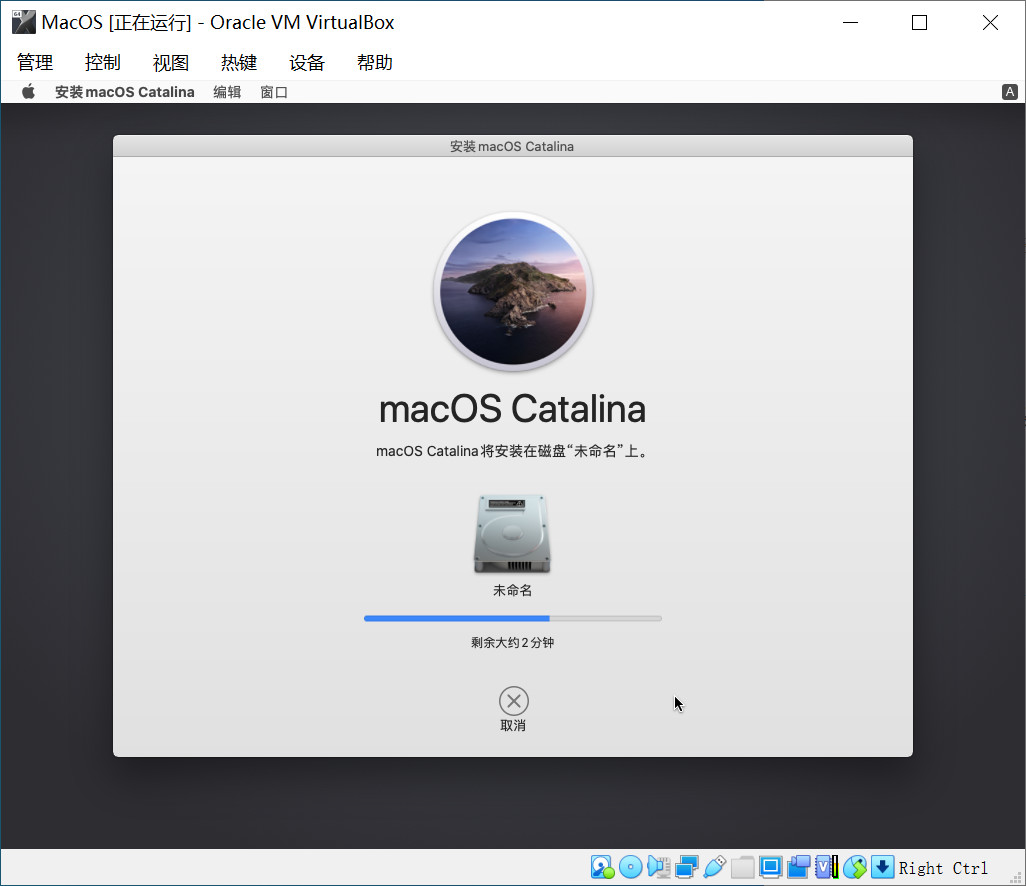
Task: Click the 未命名 disk drive icon
Action: [512, 534]
